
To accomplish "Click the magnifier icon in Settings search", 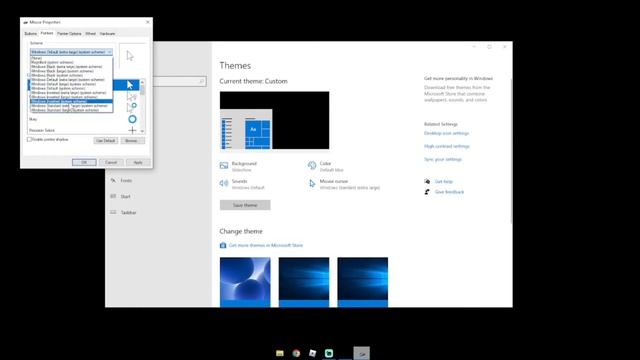I will coord(201,82).
